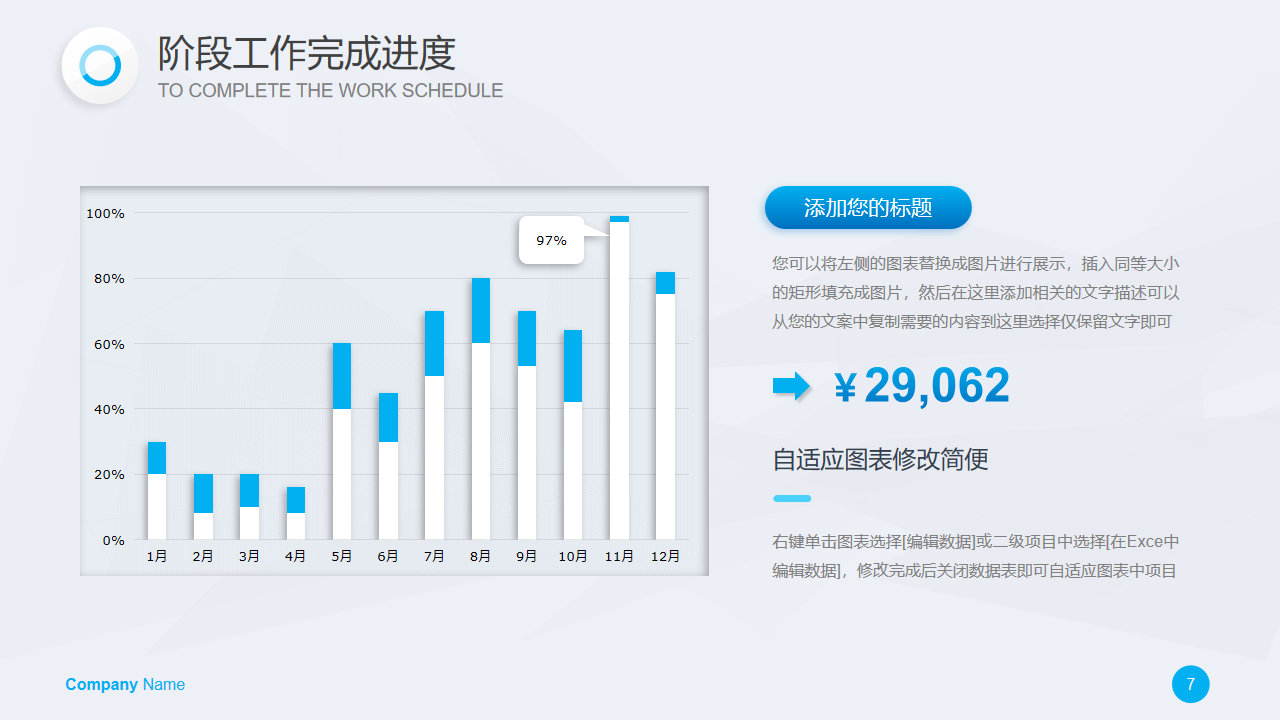Click the subtitle TO COMPLETE THE WORK SCHEDULE
This screenshot has width=1280, height=720.
pos(330,91)
